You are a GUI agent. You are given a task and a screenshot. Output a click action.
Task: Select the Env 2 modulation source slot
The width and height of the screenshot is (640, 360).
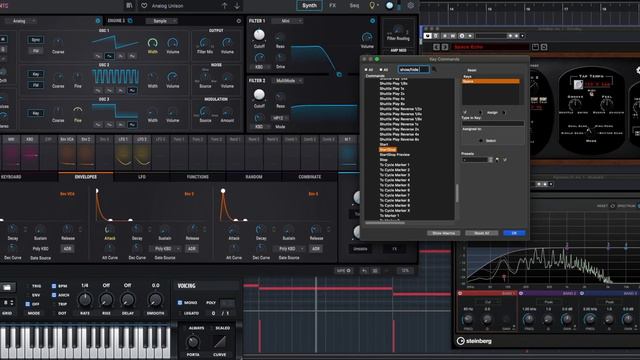click(86, 153)
